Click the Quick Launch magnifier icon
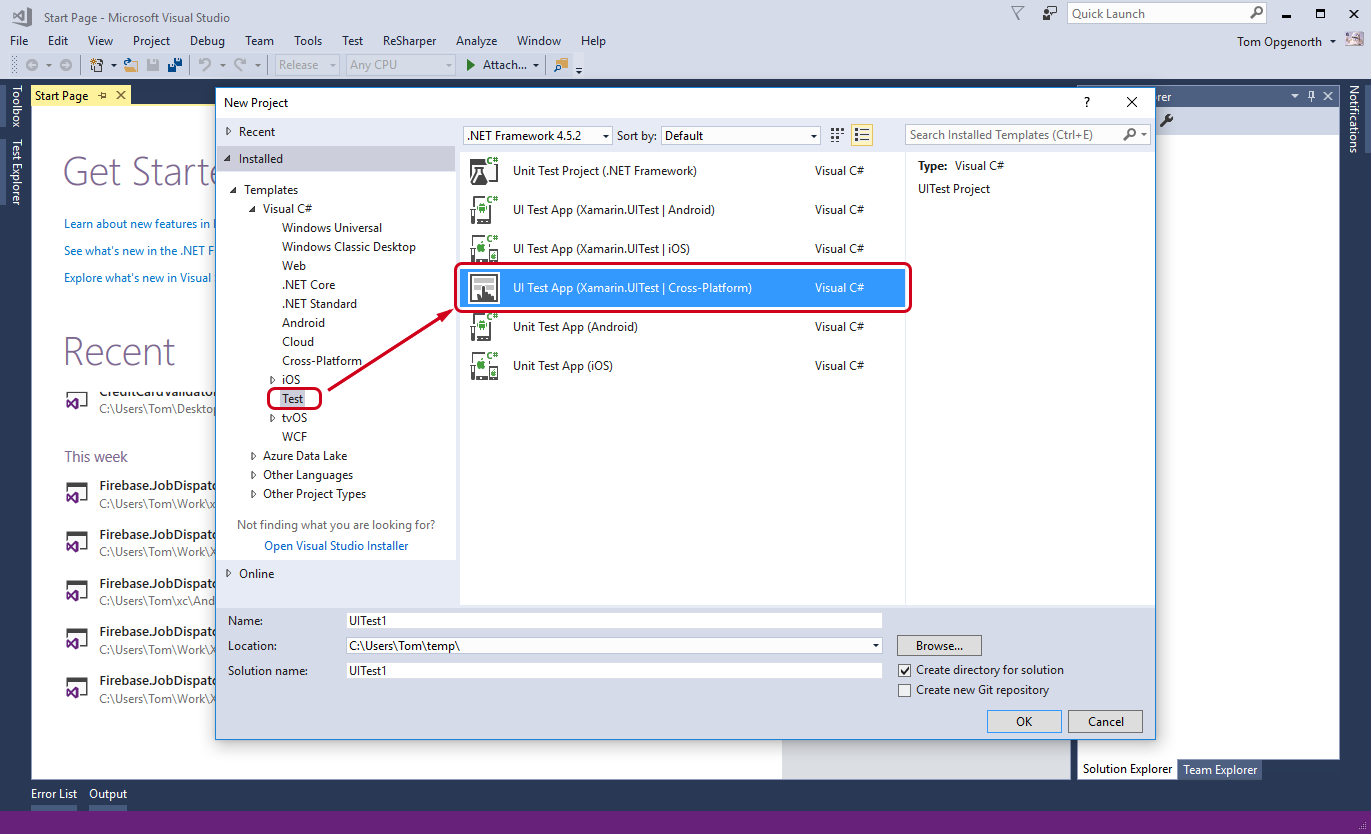 [1257, 13]
